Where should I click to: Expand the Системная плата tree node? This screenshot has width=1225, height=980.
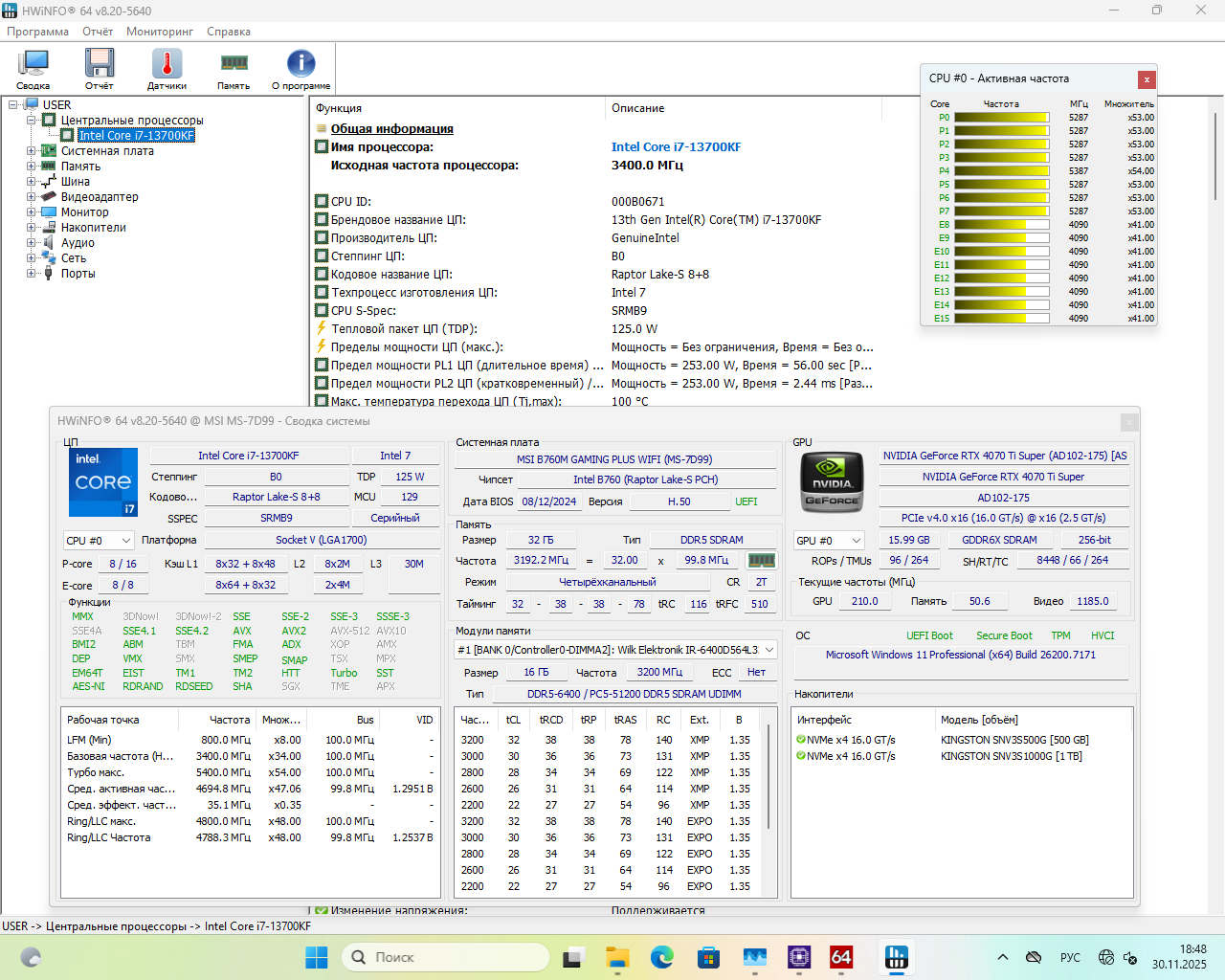click(x=32, y=151)
